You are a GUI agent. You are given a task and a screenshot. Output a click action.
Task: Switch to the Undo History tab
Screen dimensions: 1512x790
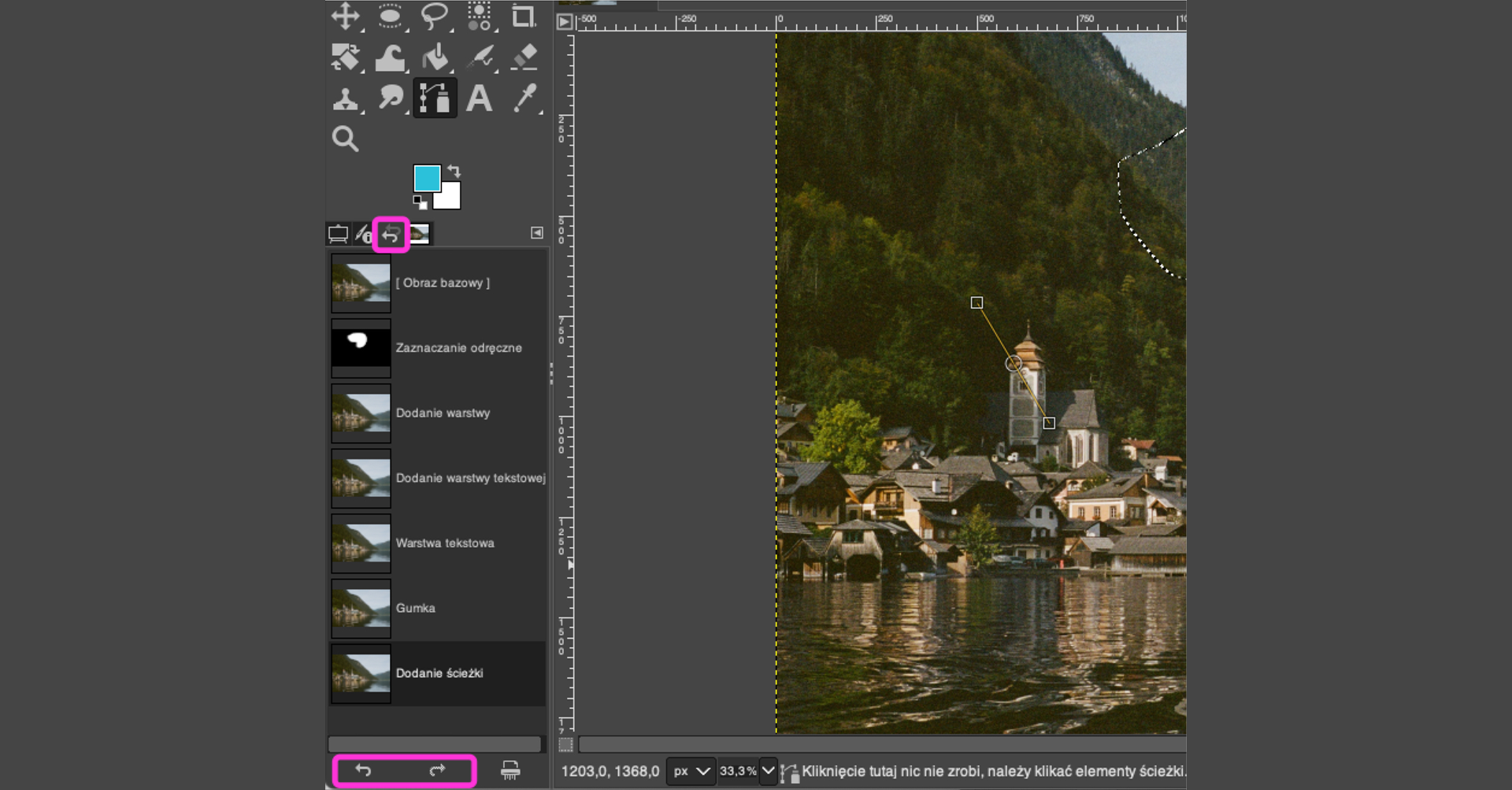(x=391, y=235)
